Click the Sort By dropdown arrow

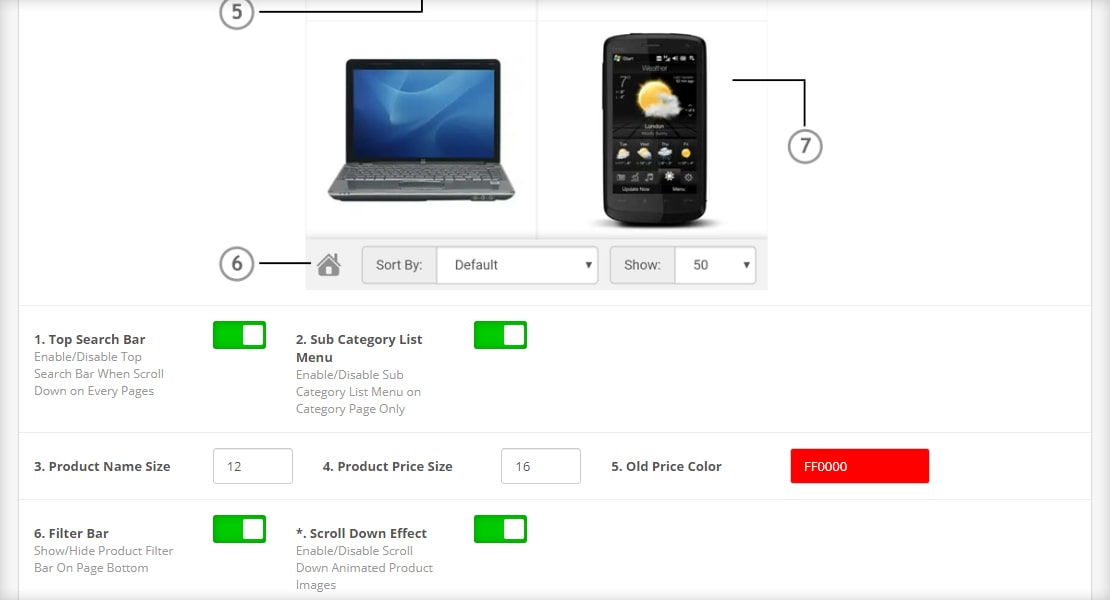(588, 265)
